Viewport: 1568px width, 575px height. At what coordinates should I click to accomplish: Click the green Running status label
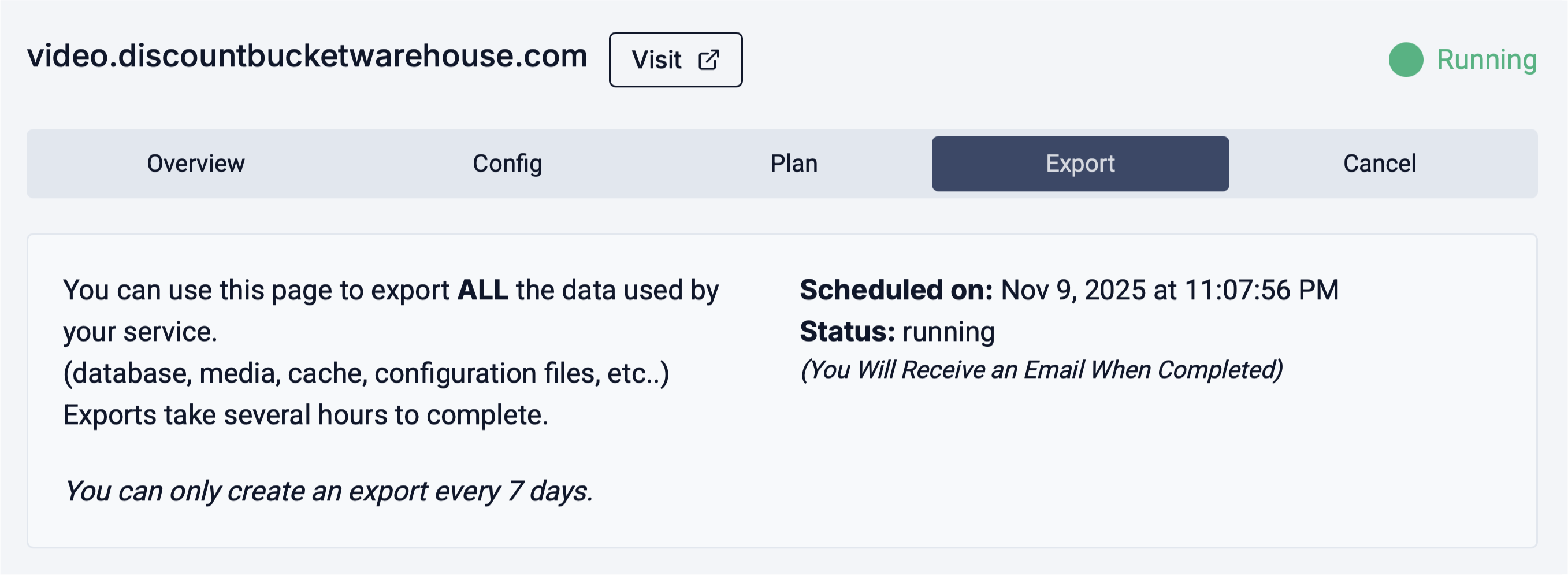pyautogui.click(x=1487, y=60)
